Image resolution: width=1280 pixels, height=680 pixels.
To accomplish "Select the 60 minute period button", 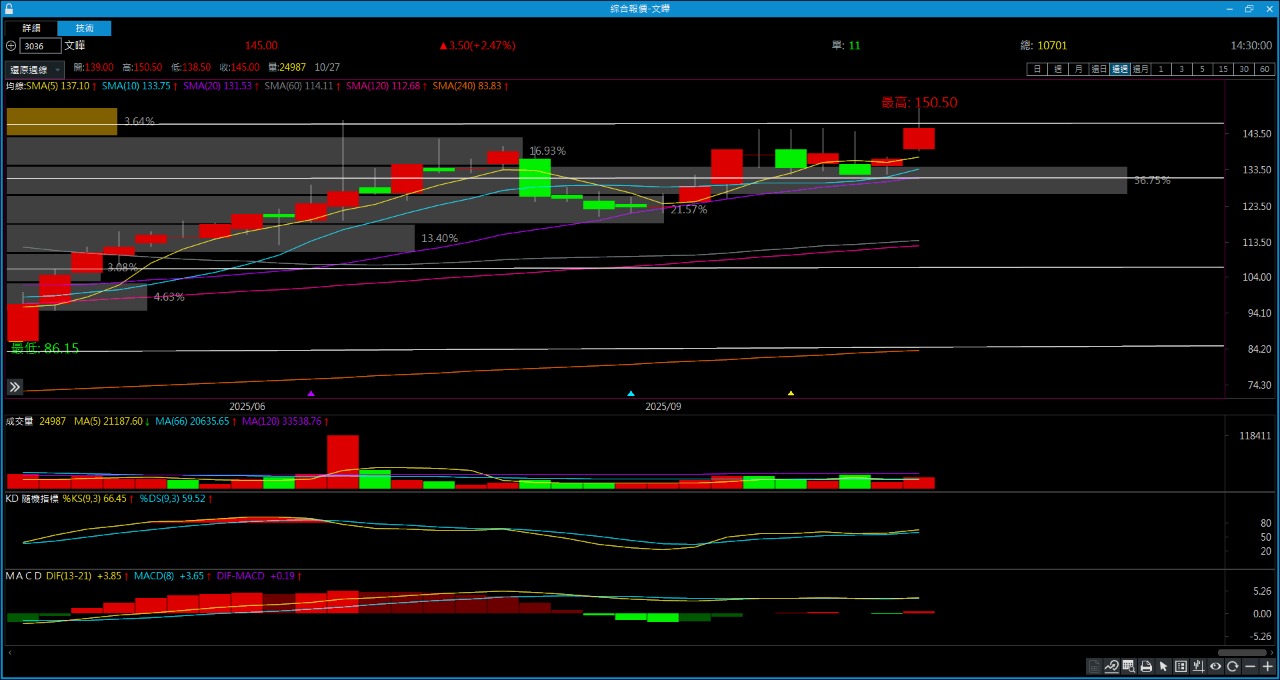I will [1265, 69].
